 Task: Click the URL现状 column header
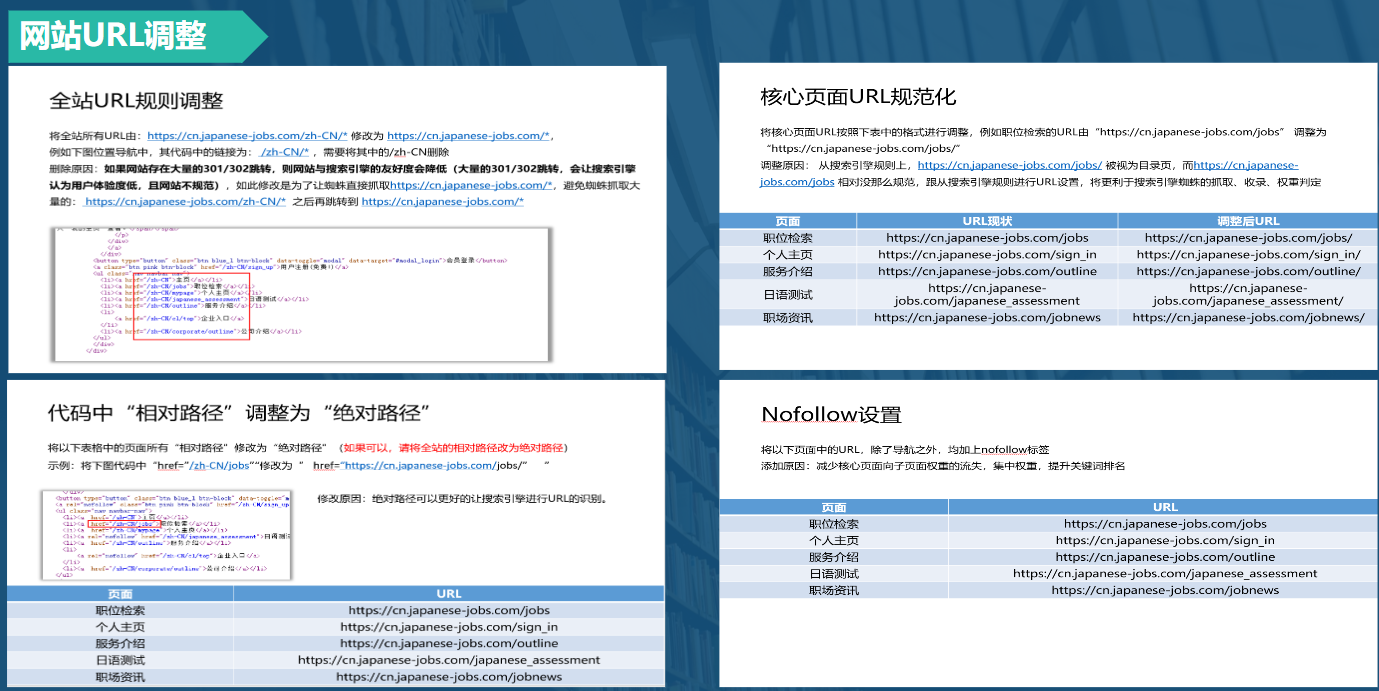987,221
